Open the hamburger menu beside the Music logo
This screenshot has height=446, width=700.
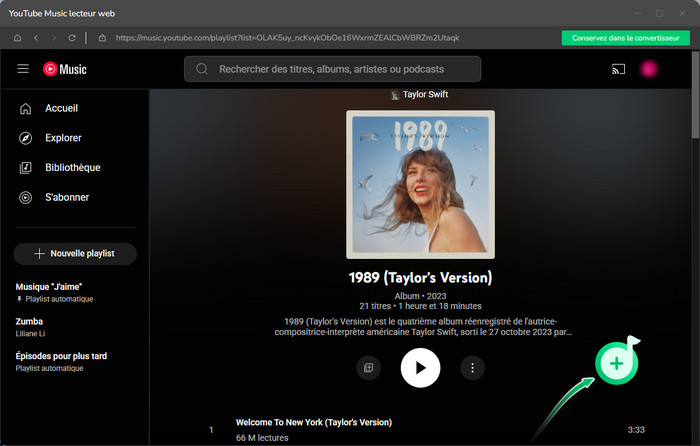[x=23, y=69]
